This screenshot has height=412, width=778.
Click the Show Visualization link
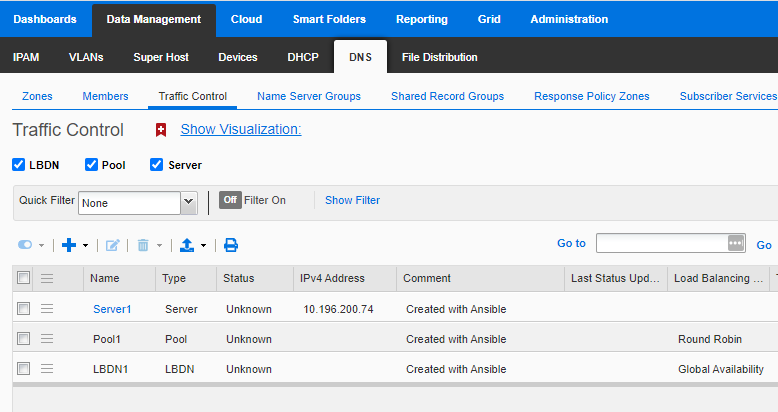point(240,129)
